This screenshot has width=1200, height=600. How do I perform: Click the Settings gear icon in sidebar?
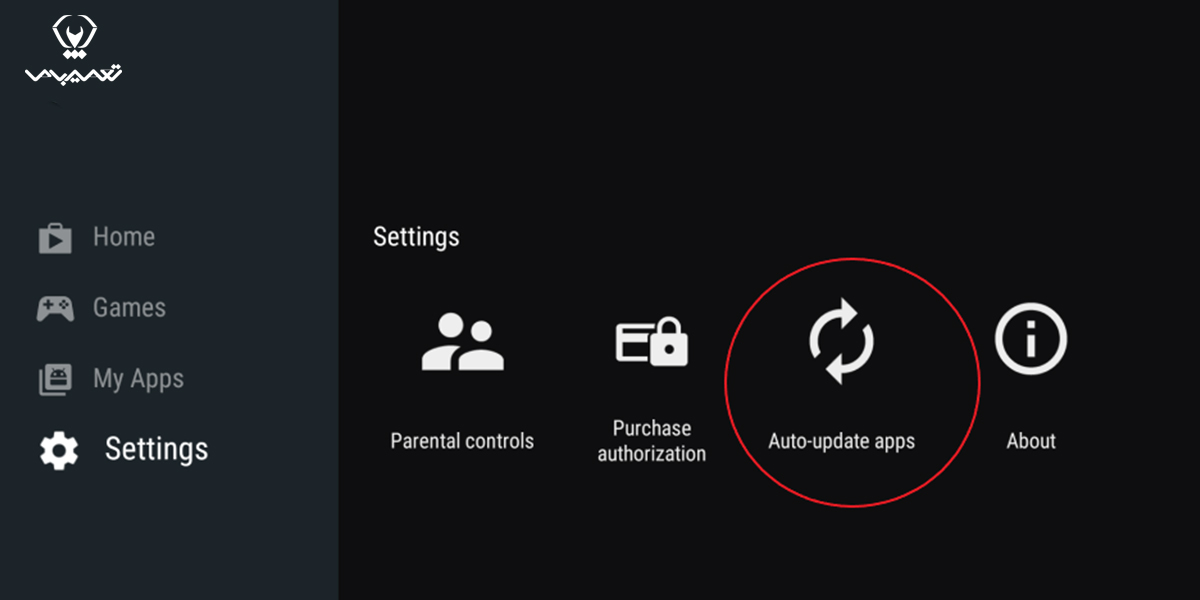58,451
